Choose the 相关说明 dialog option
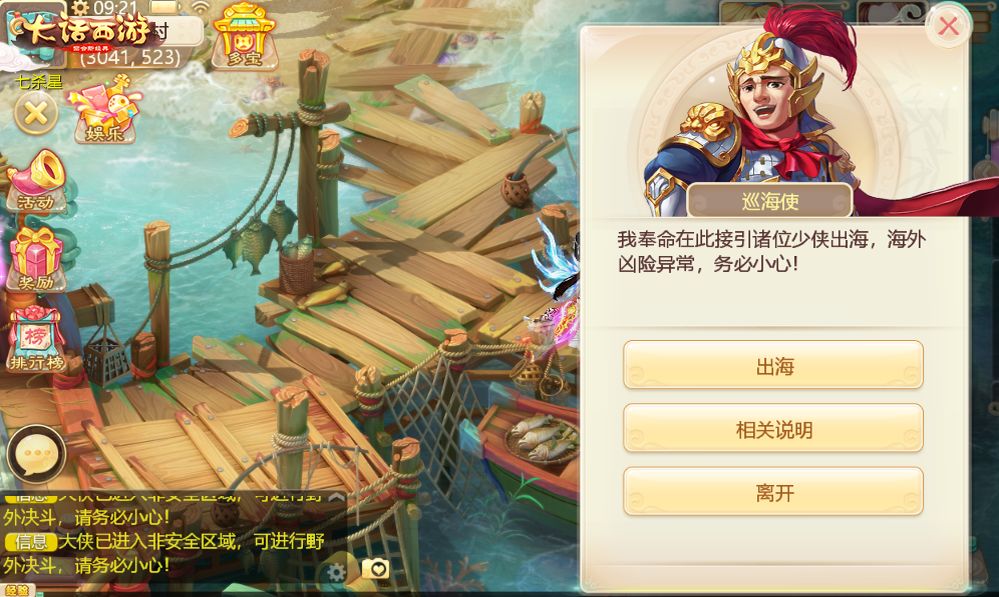999x597 pixels. click(773, 429)
